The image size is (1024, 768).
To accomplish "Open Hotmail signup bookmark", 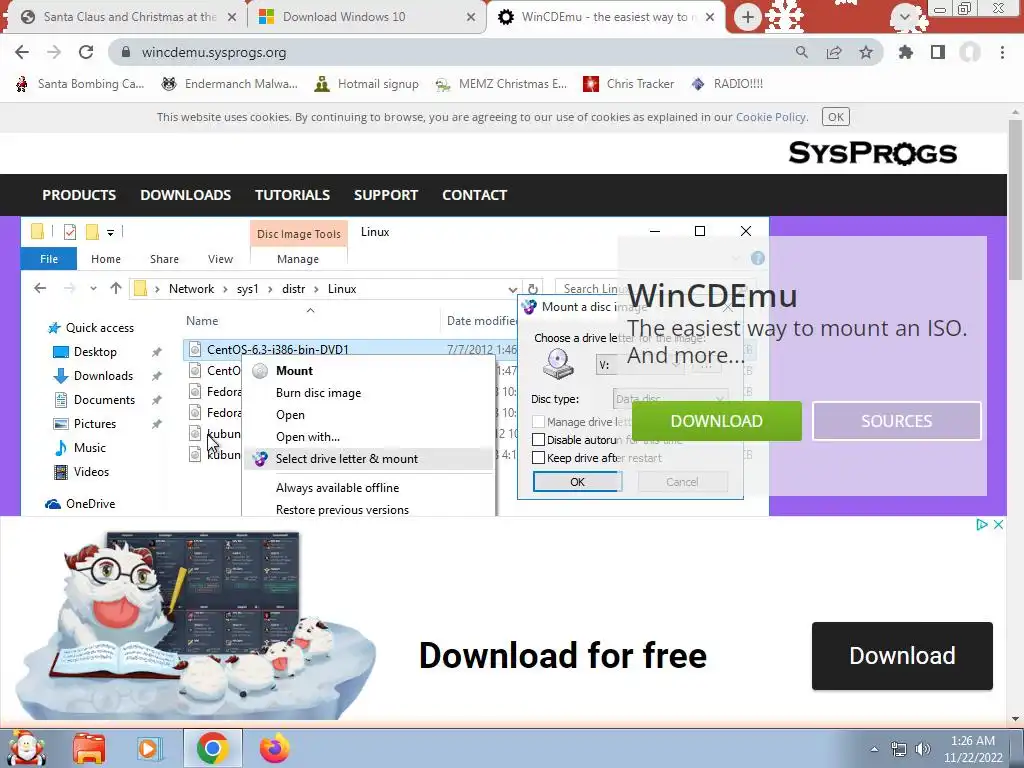I will point(367,84).
